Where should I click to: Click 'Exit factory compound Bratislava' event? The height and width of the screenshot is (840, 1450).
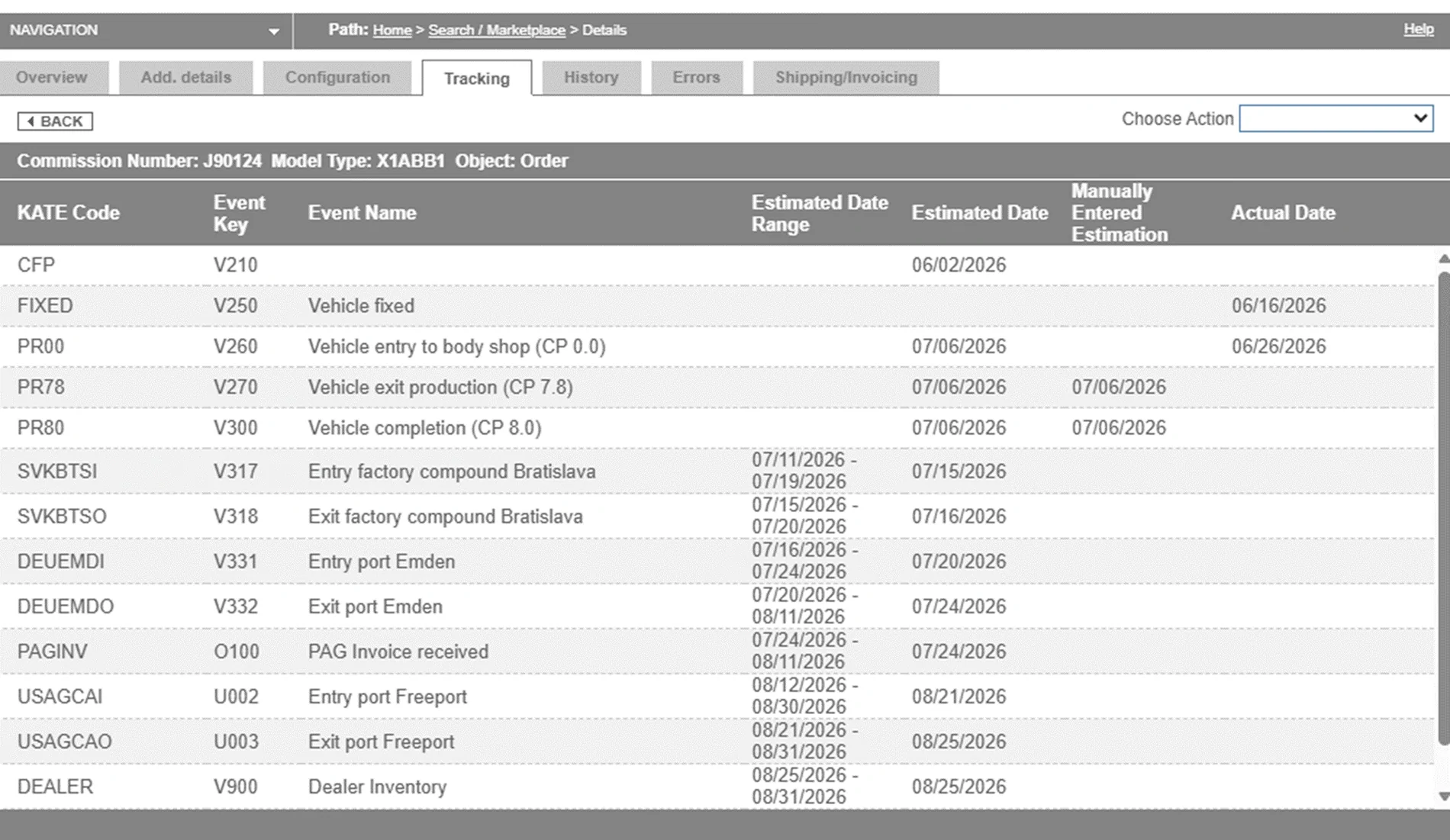pyautogui.click(x=445, y=517)
